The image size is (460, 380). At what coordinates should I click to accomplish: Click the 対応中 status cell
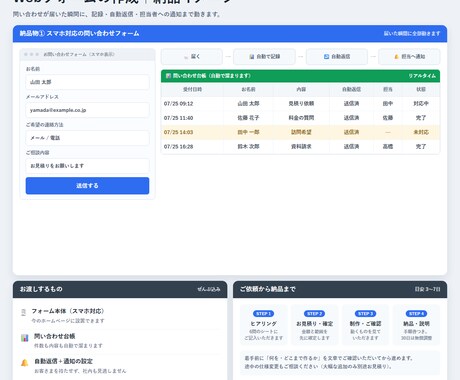click(421, 104)
